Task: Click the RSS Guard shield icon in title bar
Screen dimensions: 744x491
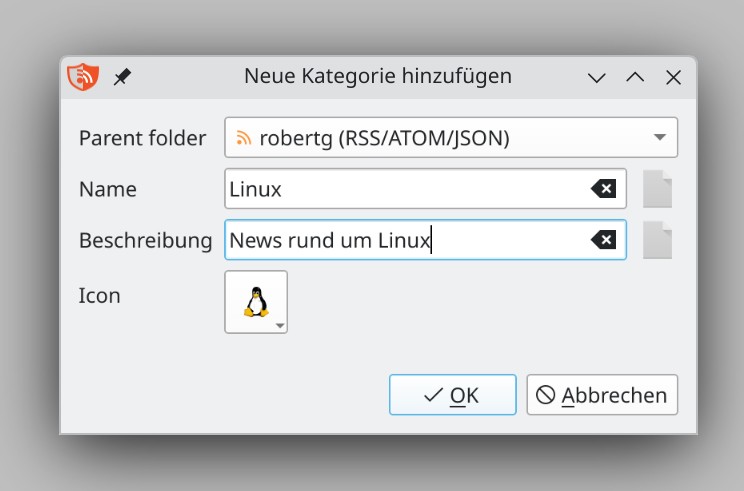Action: pyautogui.click(x=83, y=76)
